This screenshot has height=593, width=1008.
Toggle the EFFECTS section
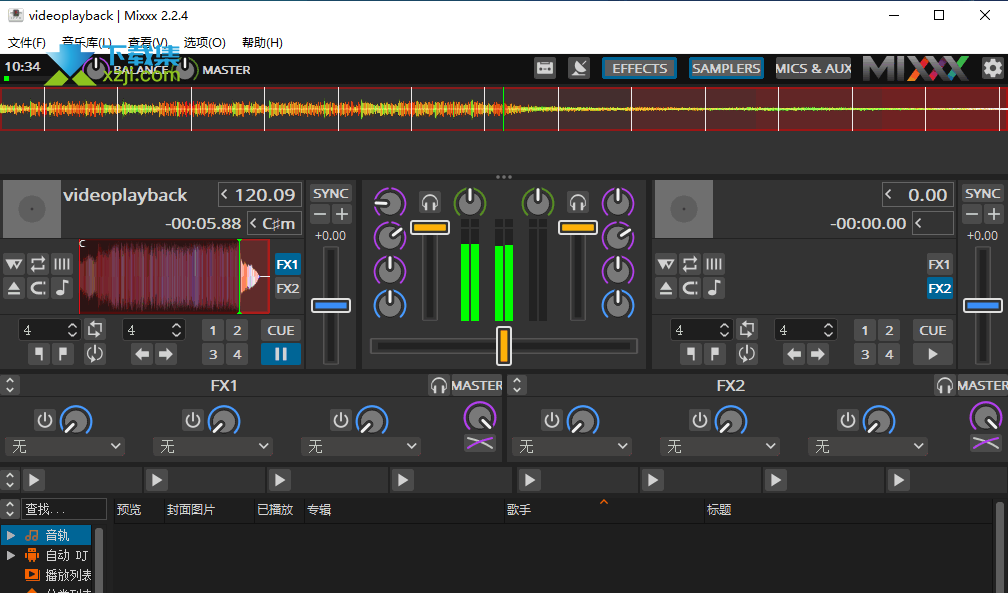640,68
